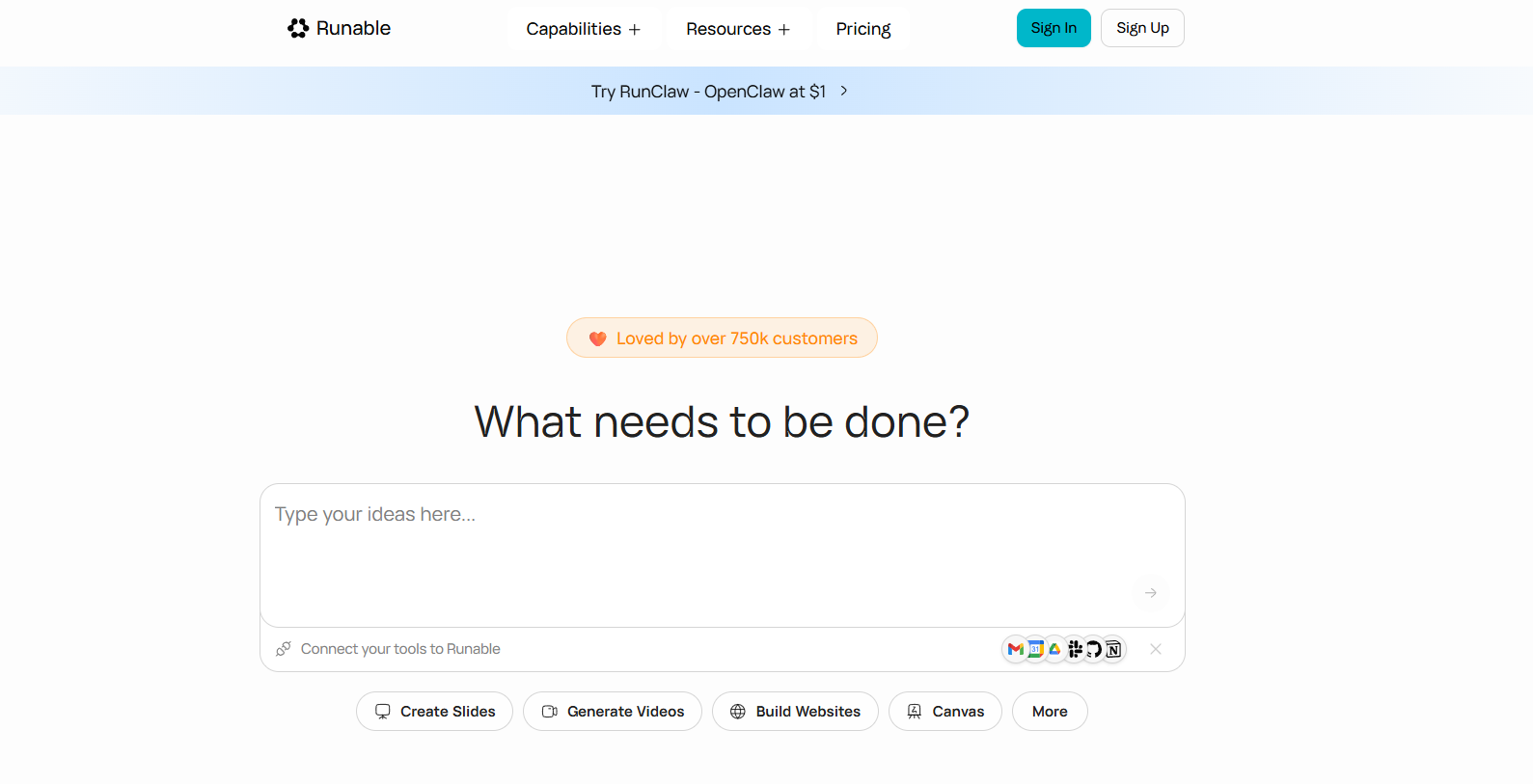Viewport: 1533px width, 784px height.
Task: Open the Pricing page
Action: tap(863, 29)
